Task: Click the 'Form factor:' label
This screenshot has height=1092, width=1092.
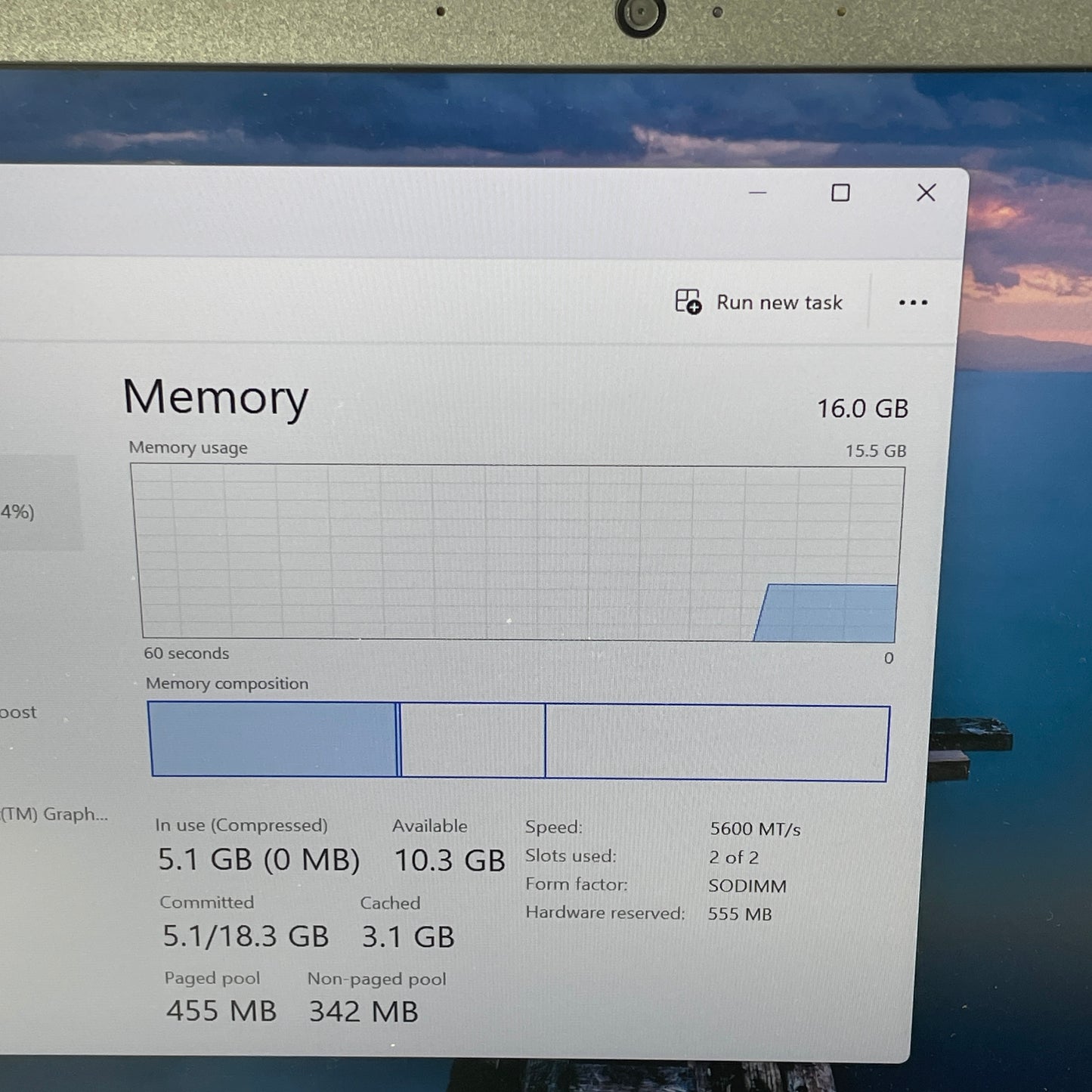Action: click(577, 883)
